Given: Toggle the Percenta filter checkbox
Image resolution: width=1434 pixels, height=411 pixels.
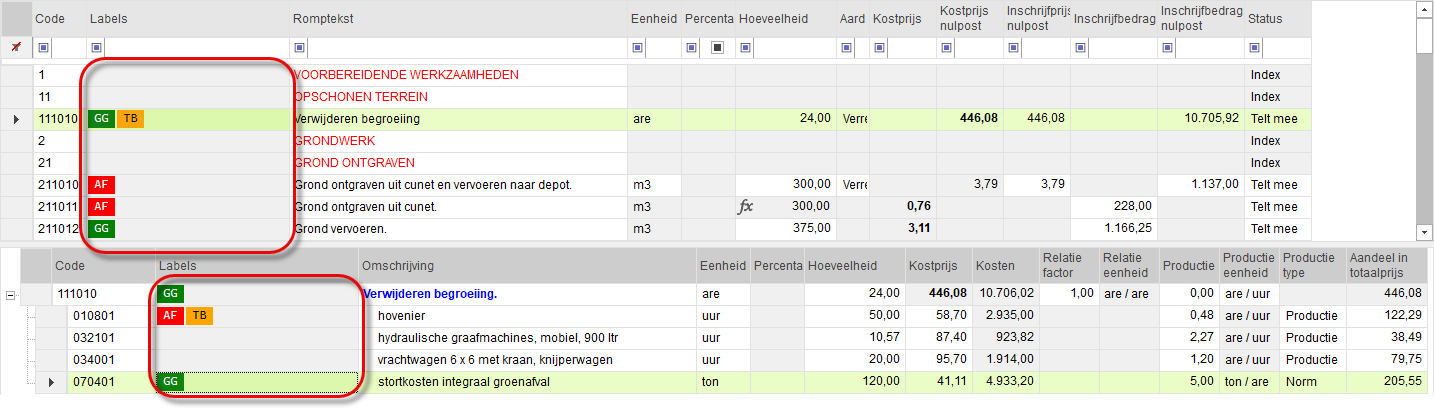Looking at the screenshot, I should tap(717, 47).
